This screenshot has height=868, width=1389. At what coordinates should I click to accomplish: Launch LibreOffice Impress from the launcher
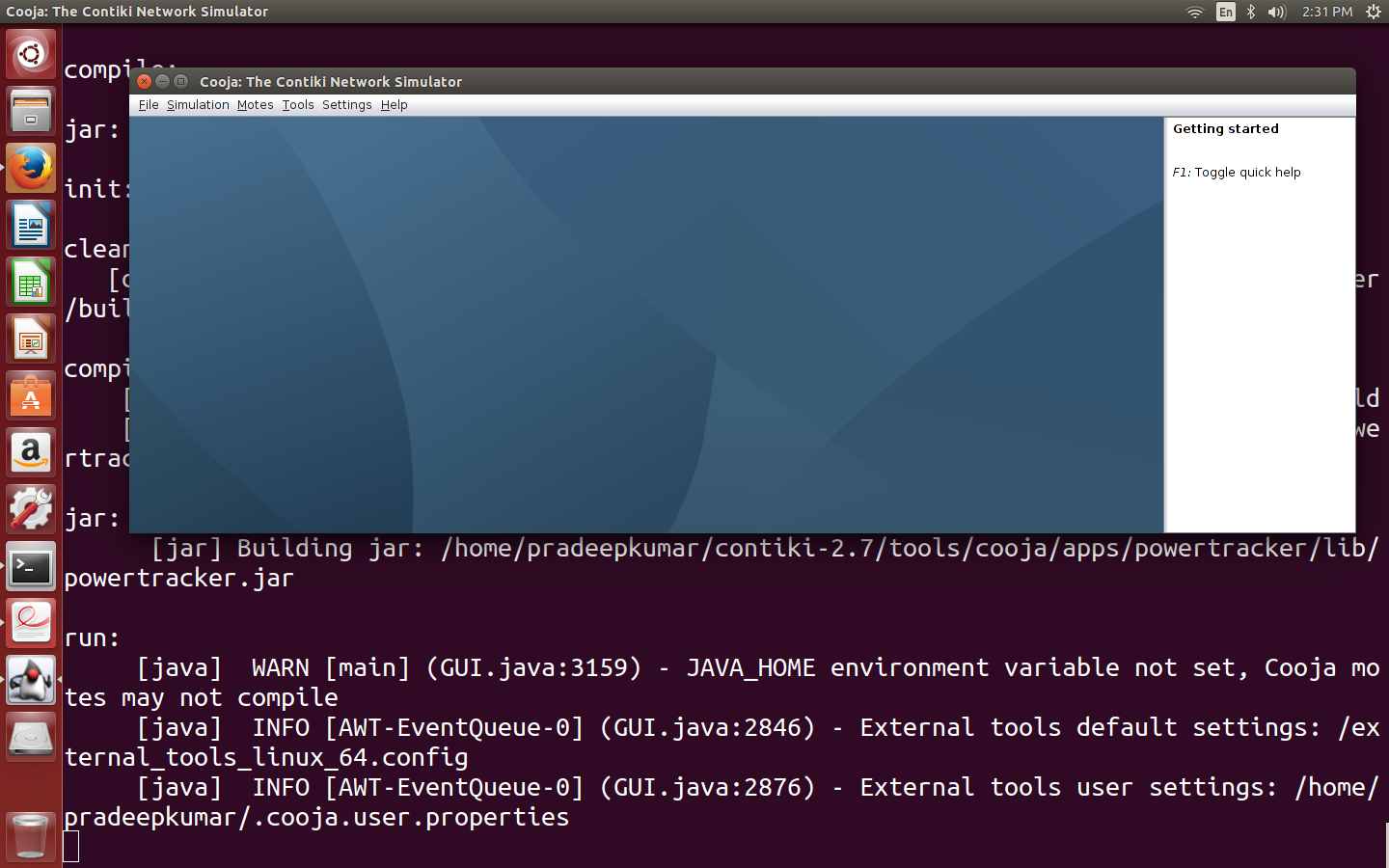(31, 339)
